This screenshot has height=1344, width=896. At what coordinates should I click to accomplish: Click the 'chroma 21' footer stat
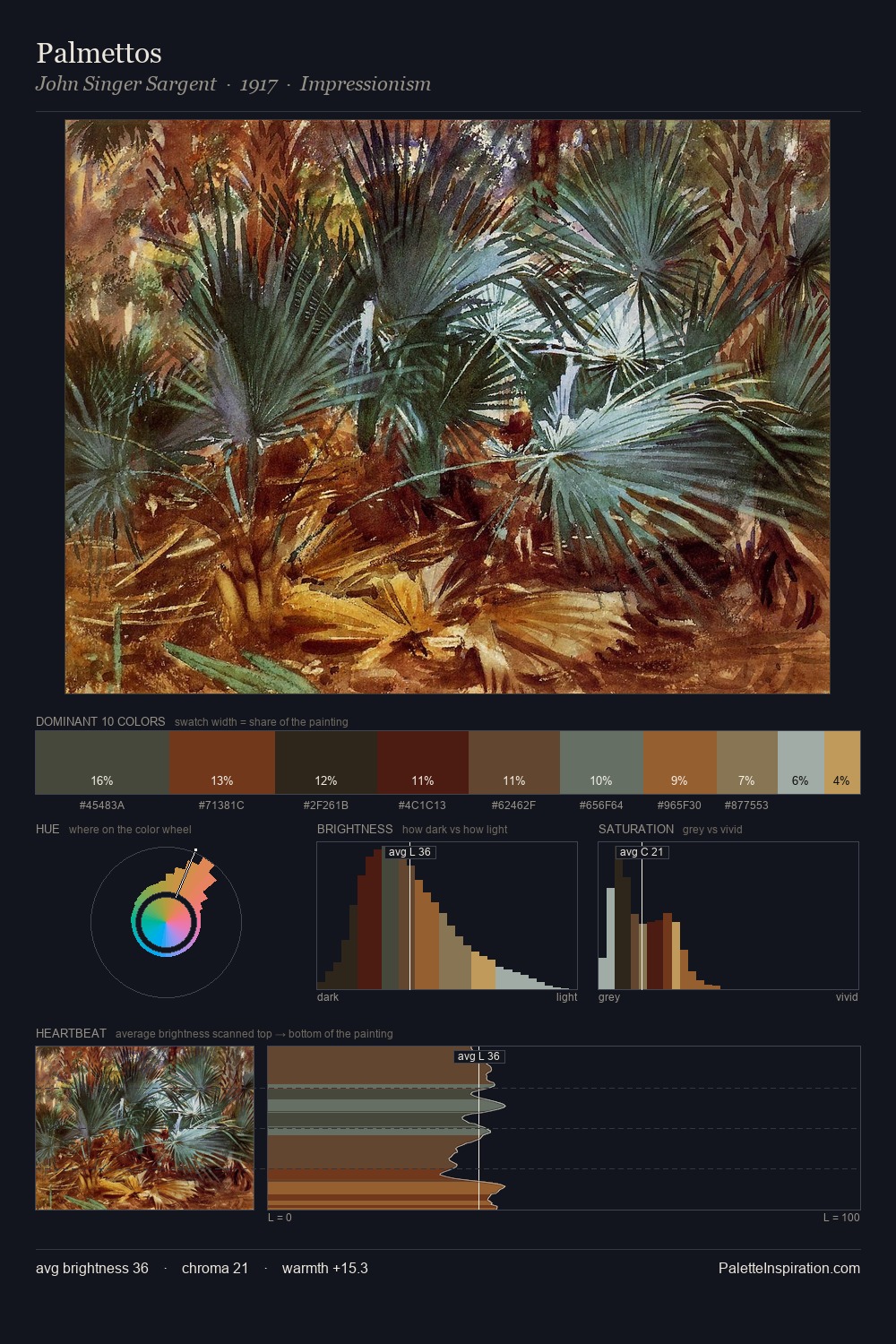215,1268
